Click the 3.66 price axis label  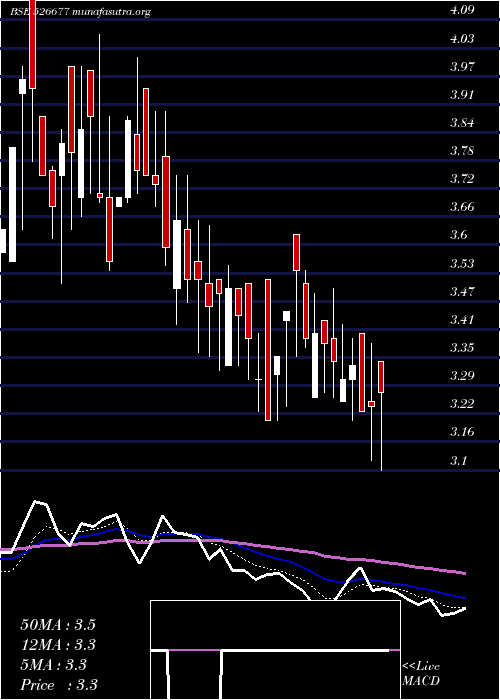(x=462, y=207)
